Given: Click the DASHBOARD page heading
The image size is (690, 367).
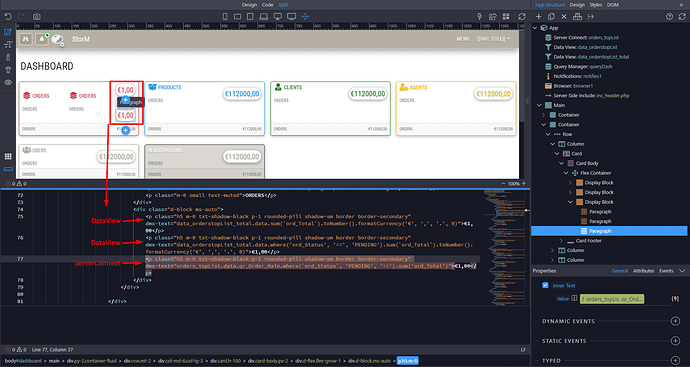Looking at the screenshot, I should coord(47,66).
